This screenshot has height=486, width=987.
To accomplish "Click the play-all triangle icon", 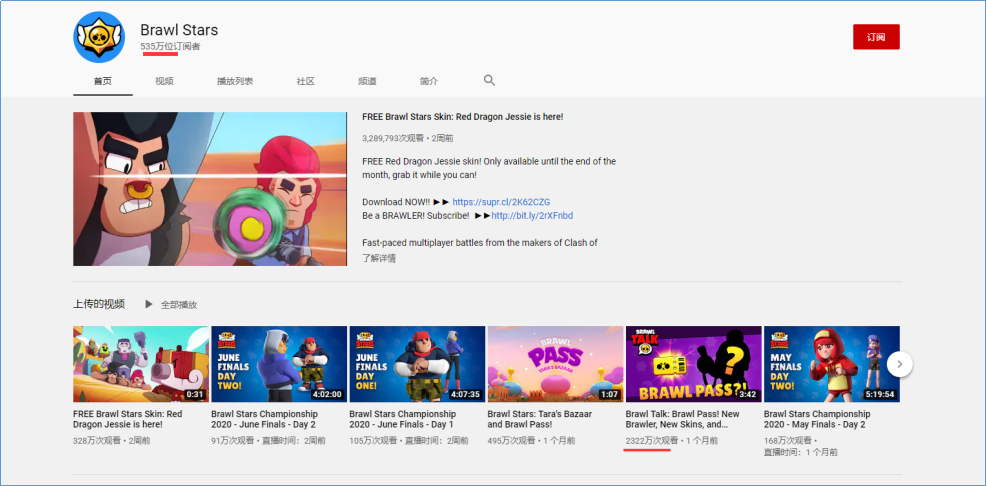I will 149,304.
